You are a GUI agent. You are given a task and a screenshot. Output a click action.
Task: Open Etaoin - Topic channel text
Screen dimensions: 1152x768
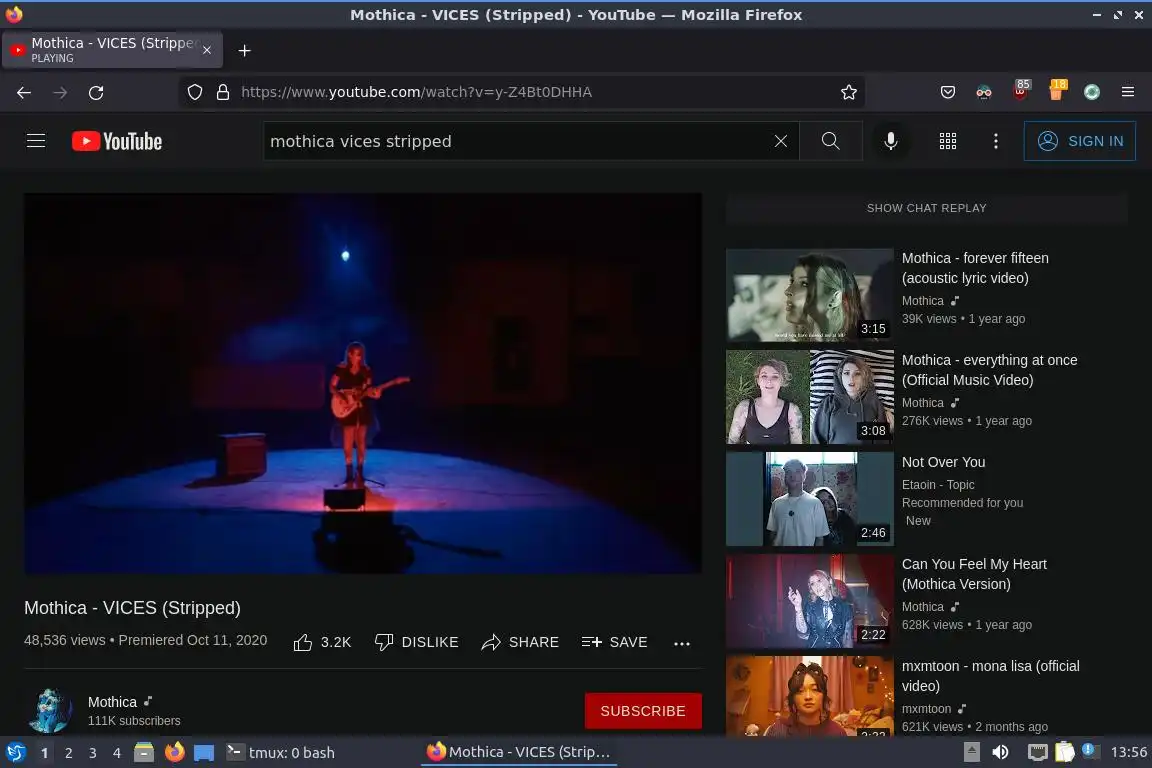tap(938, 485)
